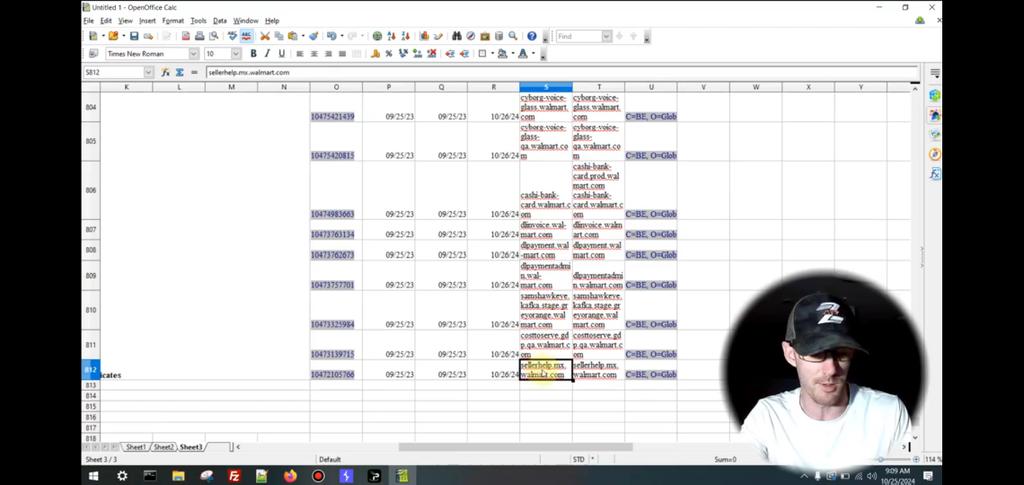
Task: Click the formula input line
Action: [562, 72]
